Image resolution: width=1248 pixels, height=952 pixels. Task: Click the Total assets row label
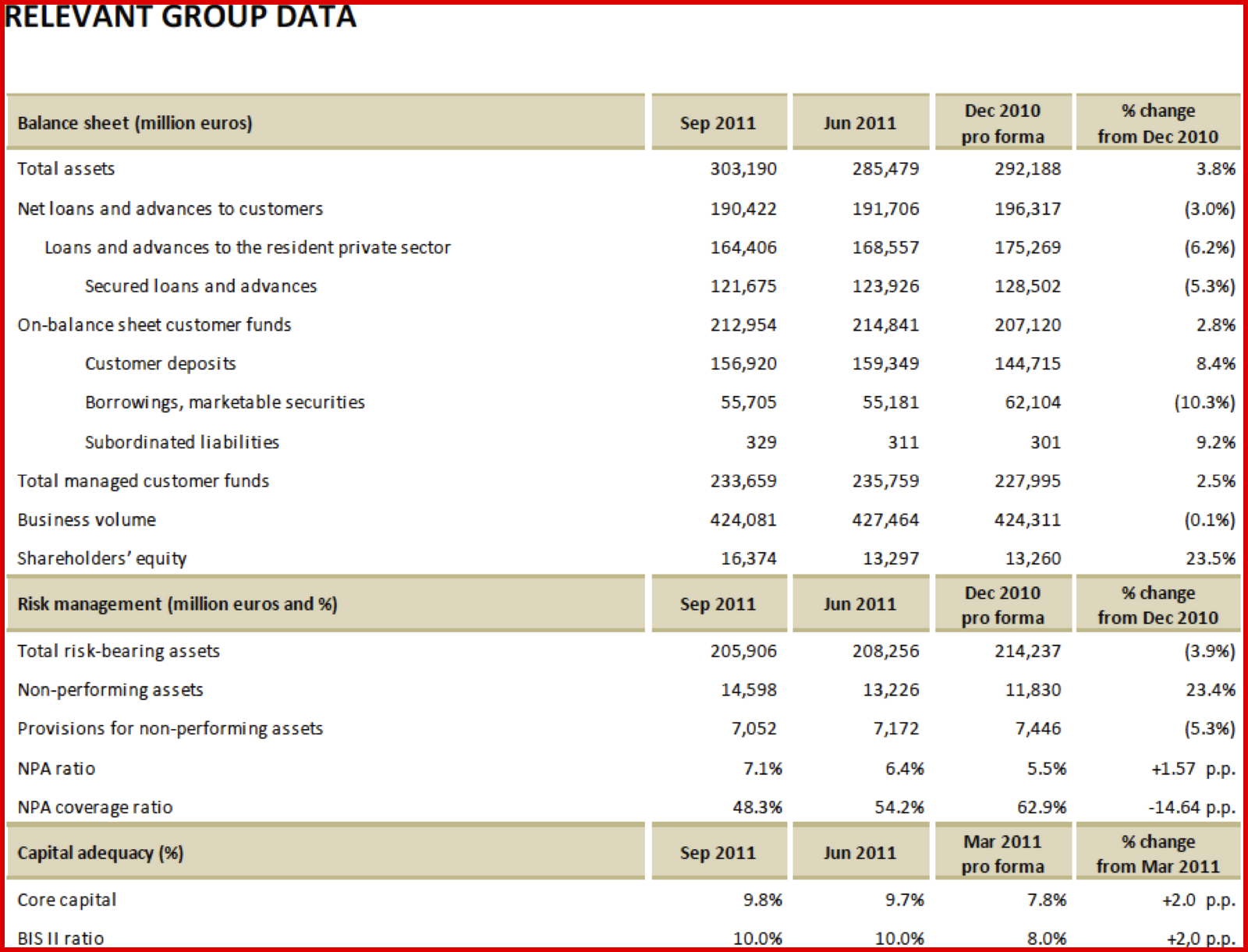pyautogui.click(x=66, y=168)
